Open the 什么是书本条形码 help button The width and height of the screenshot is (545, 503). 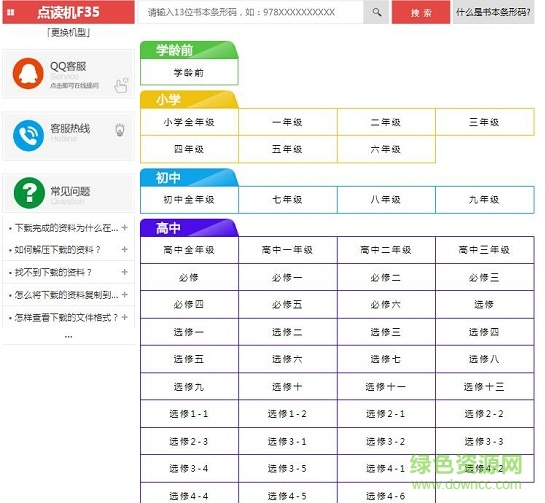pyautogui.click(x=493, y=13)
